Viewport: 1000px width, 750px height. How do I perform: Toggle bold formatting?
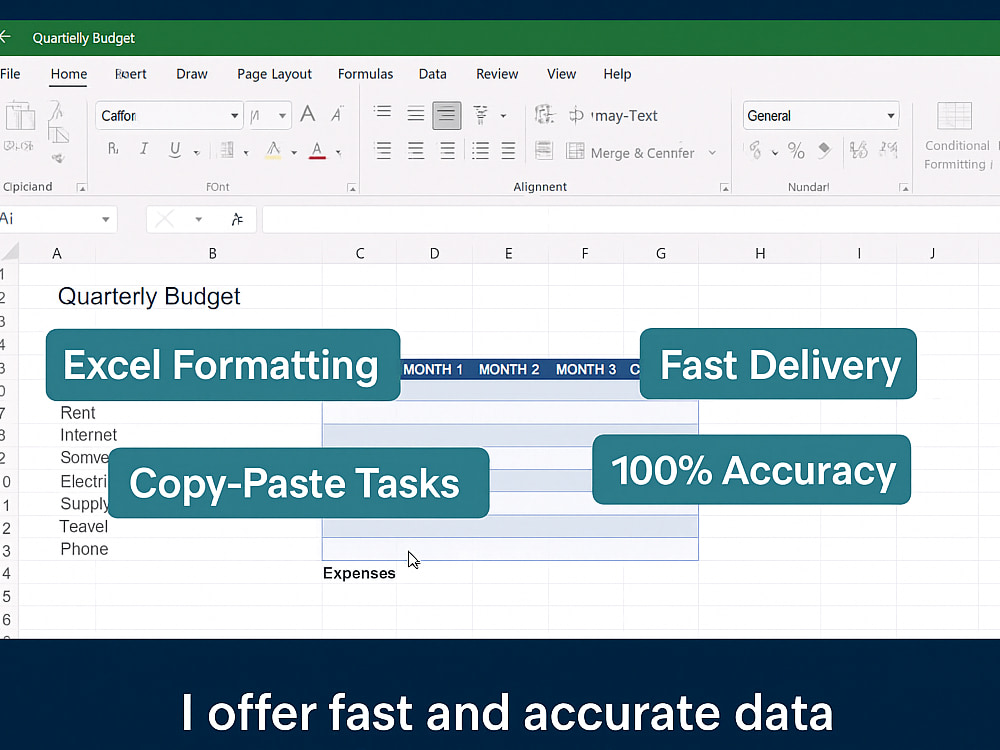[113, 149]
